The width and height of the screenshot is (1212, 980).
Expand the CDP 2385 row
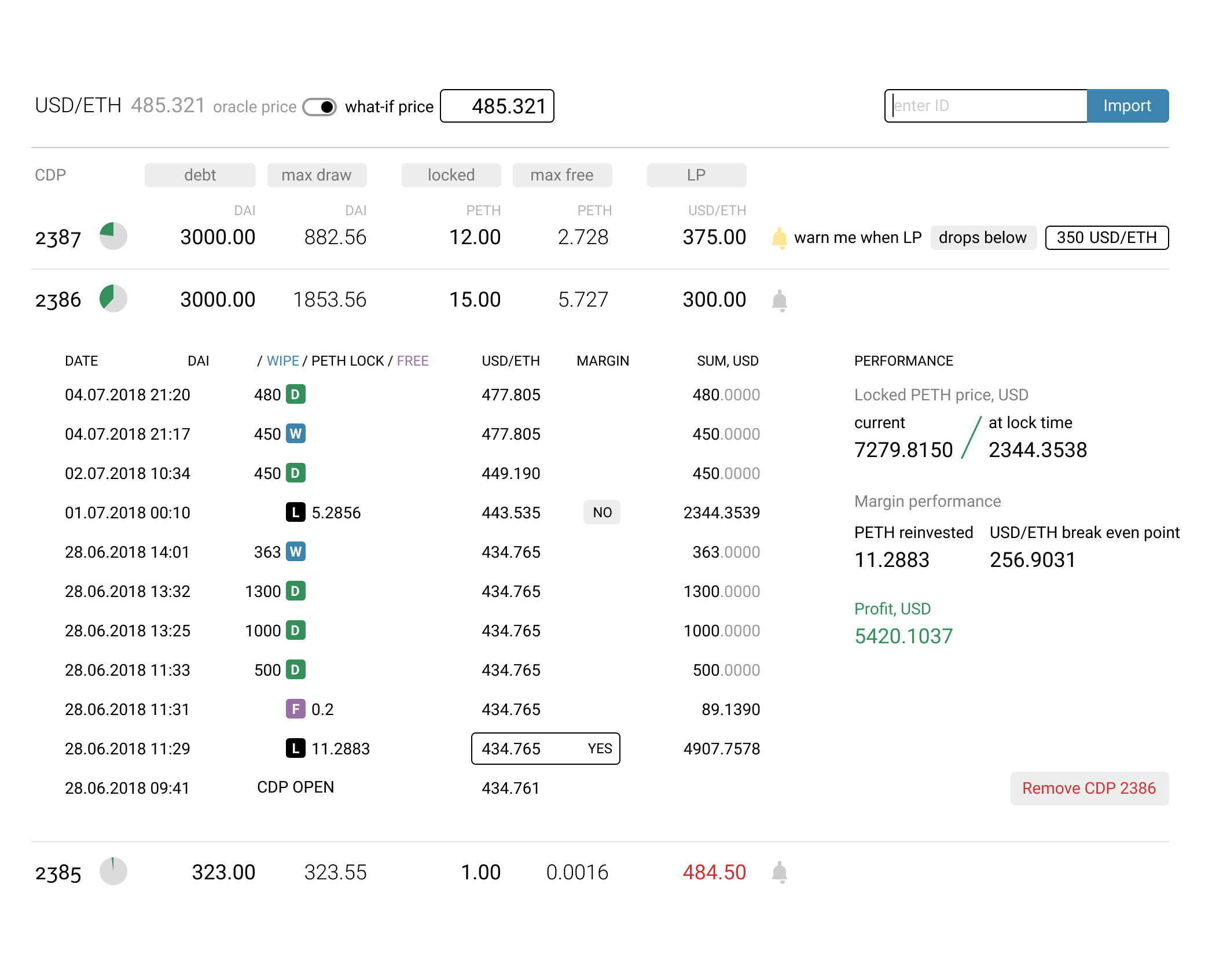(58, 872)
